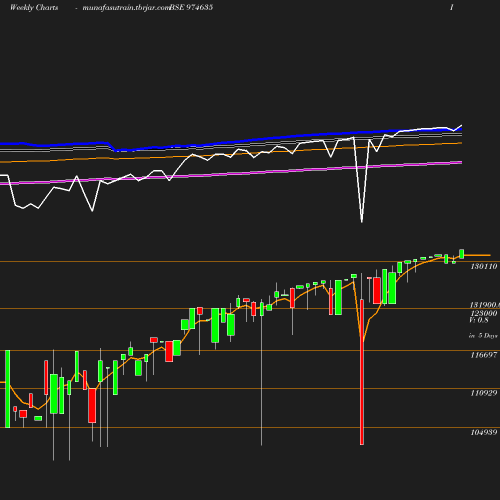
Task: Click the "in 5 Days" label
Action: 483,336
